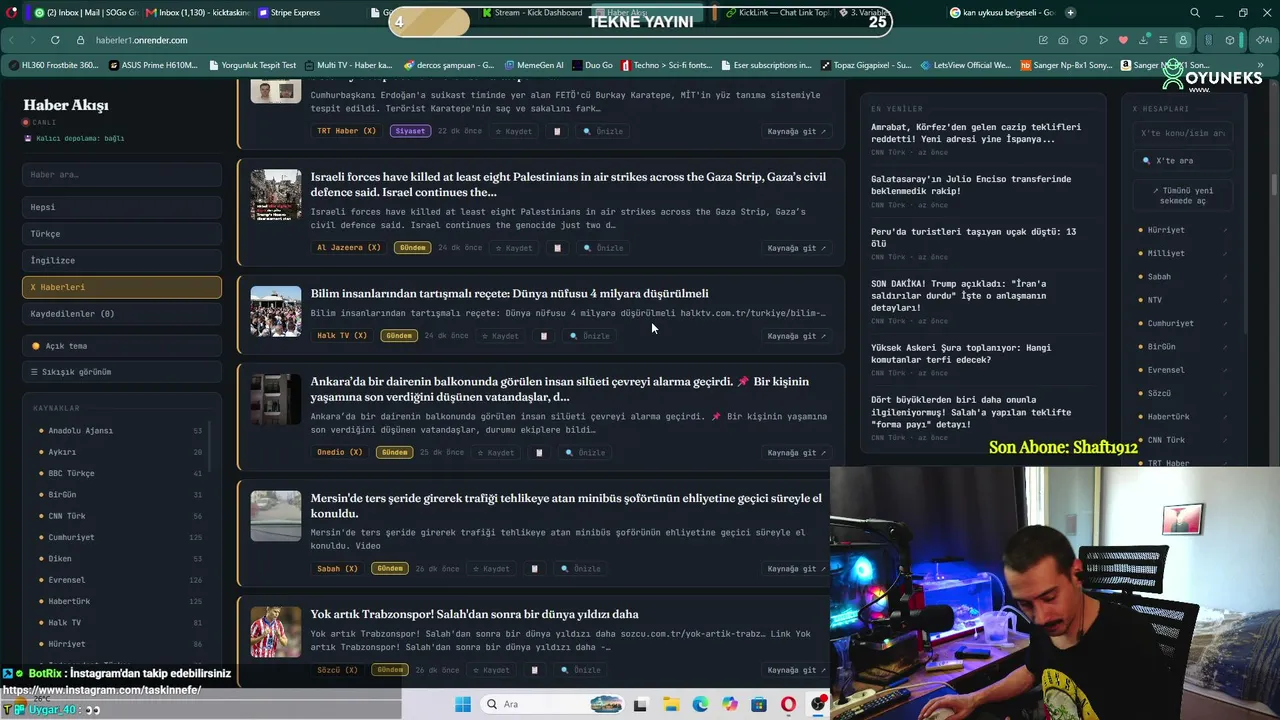Save the Halk TV article with Kaydet
Screen dimensions: 1280x720
[x=502, y=336]
